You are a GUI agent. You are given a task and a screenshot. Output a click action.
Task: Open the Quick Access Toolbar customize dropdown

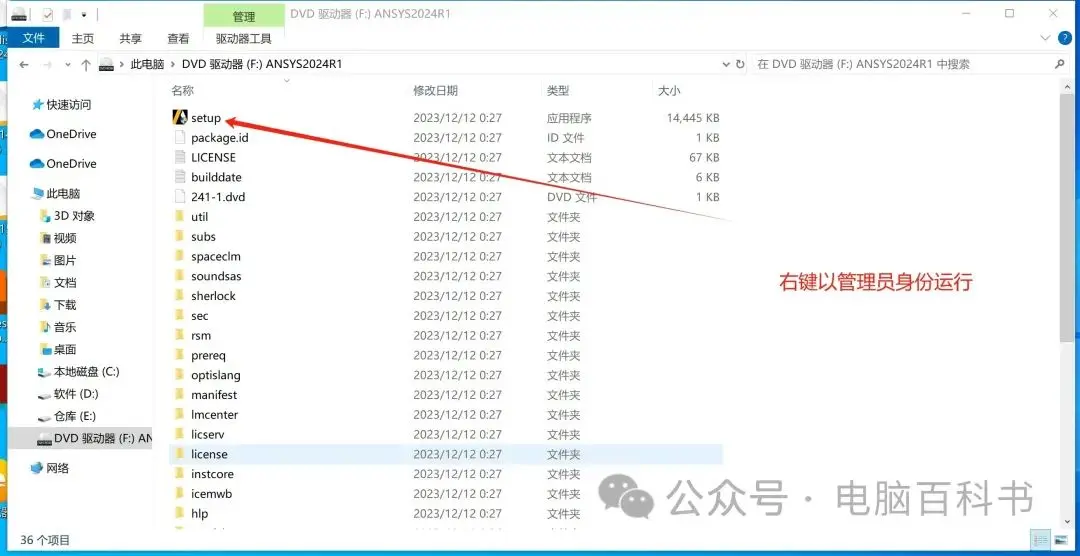(84, 13)
